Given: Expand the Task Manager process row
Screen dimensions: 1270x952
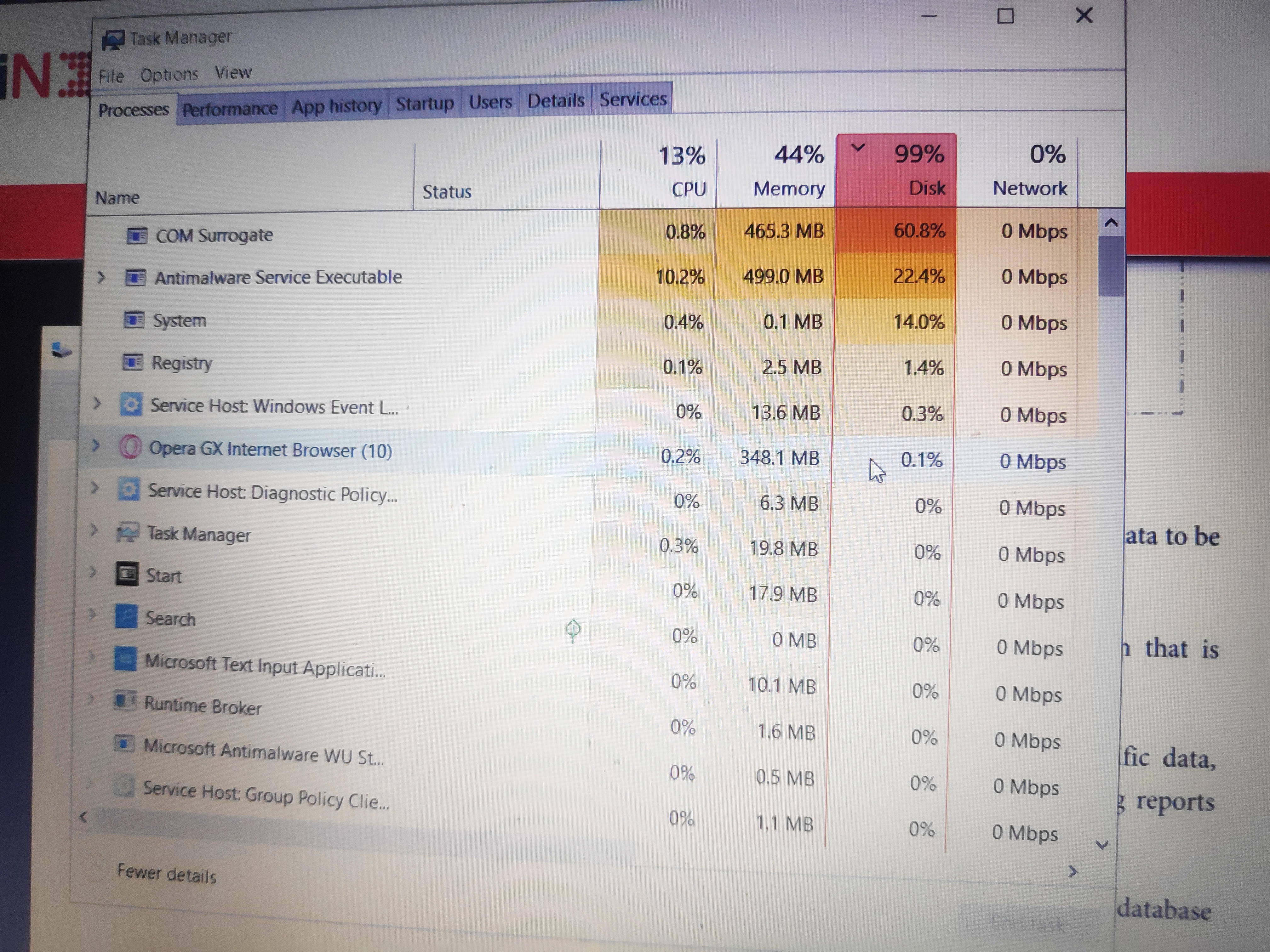Looking at the screenshot, I should click(94, 530).
